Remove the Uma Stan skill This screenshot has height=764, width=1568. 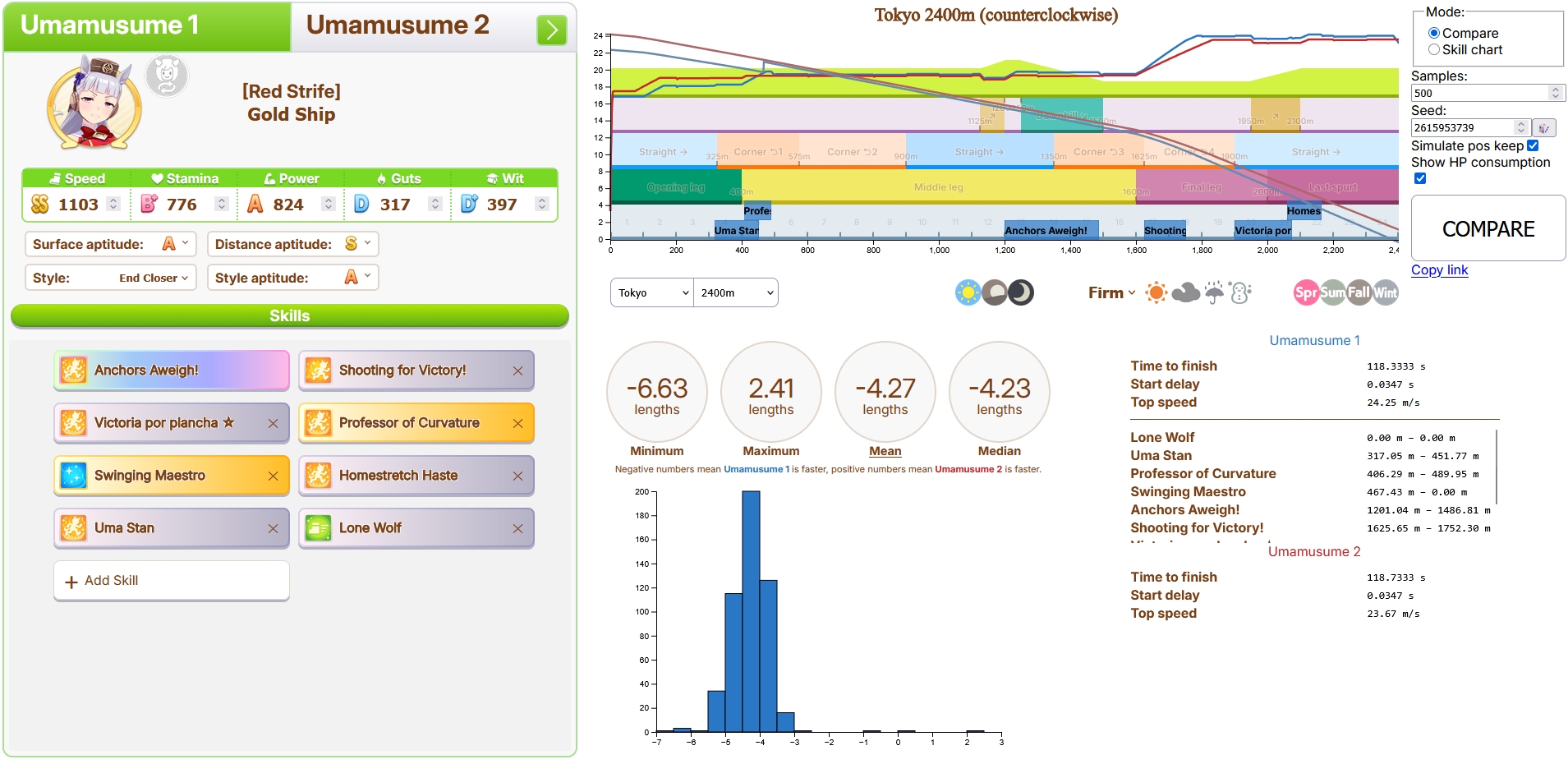(273, 529)
